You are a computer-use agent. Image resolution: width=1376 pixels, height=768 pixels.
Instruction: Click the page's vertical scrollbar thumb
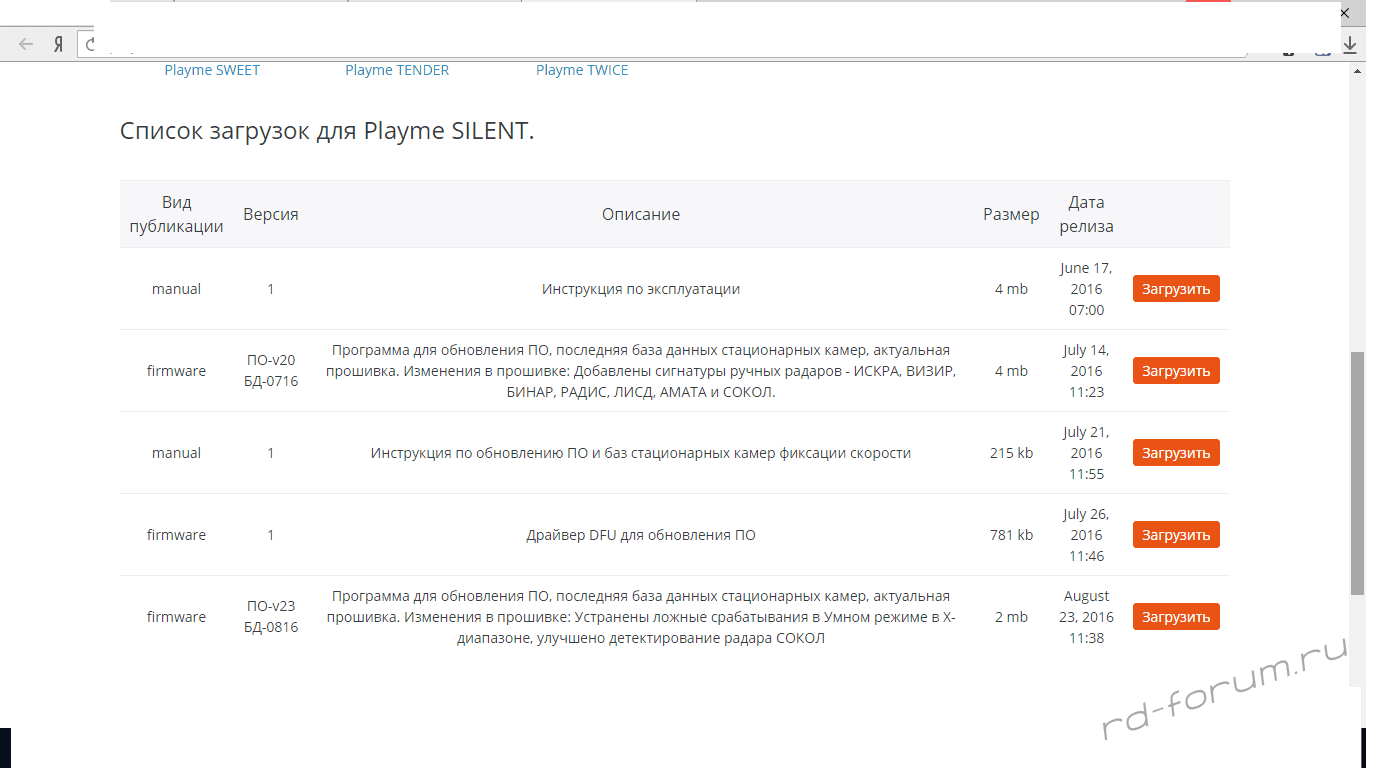(1357, 470)
